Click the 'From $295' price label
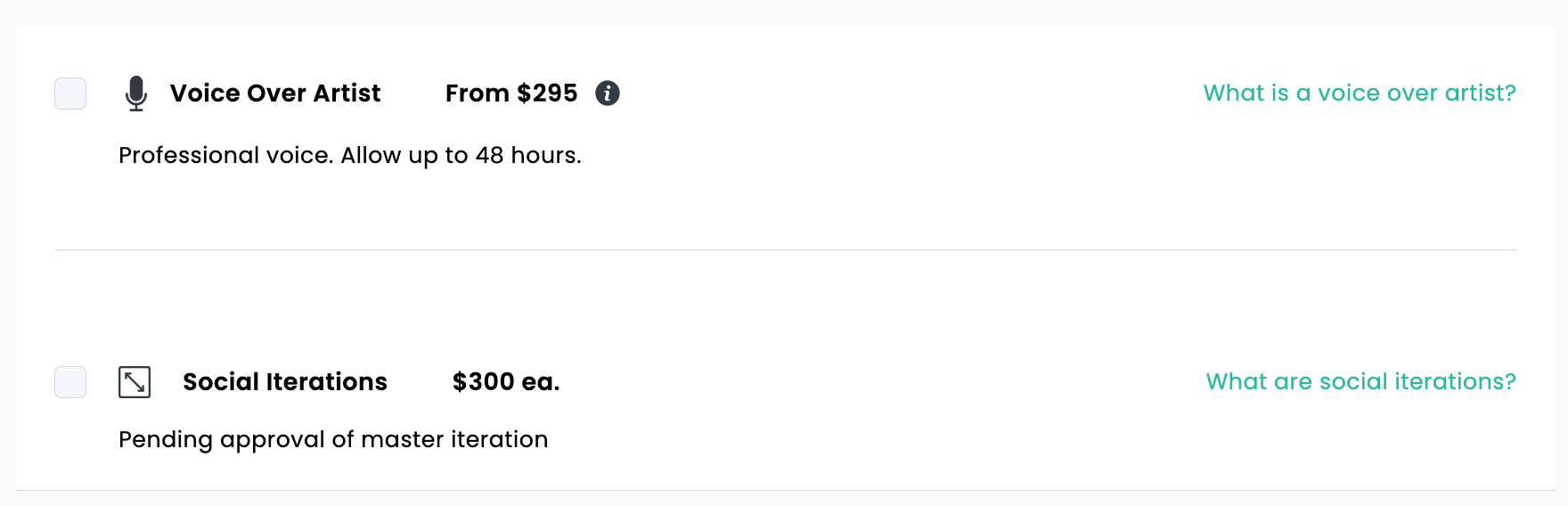This screenshot has height=506, width=1568. (511, 93)
